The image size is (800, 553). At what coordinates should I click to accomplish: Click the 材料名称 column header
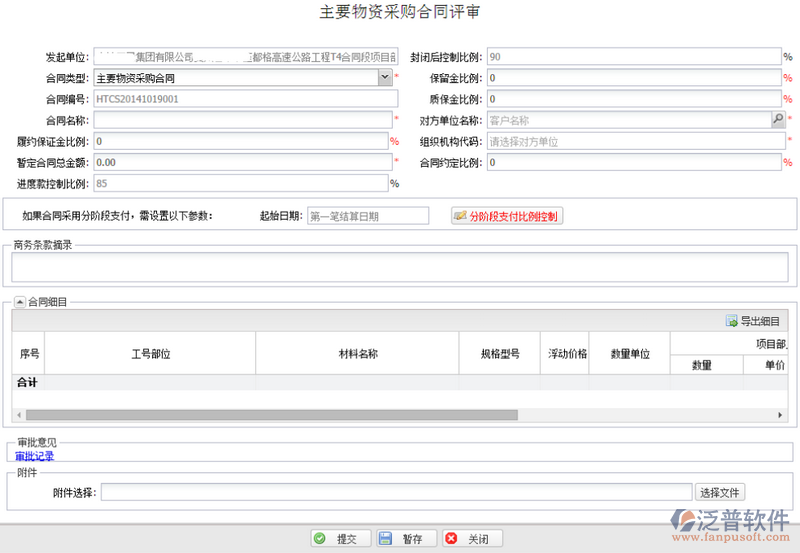coord(357,354)
